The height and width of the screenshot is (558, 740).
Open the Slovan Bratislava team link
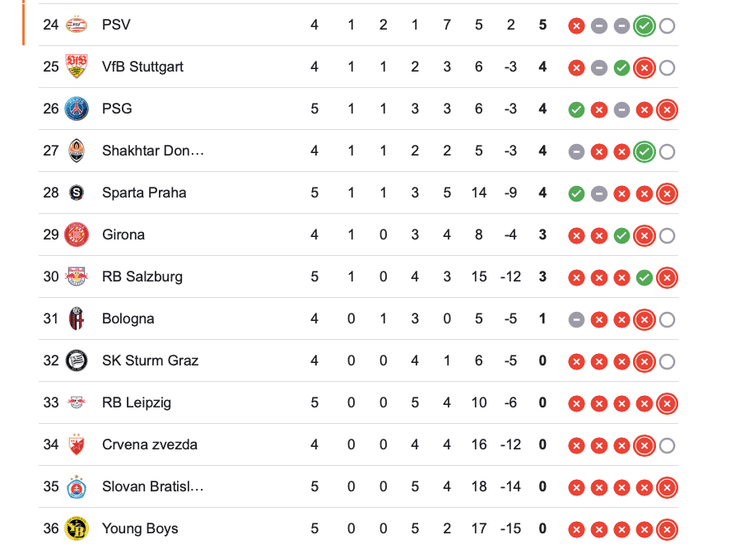click(x=152, y=487)
